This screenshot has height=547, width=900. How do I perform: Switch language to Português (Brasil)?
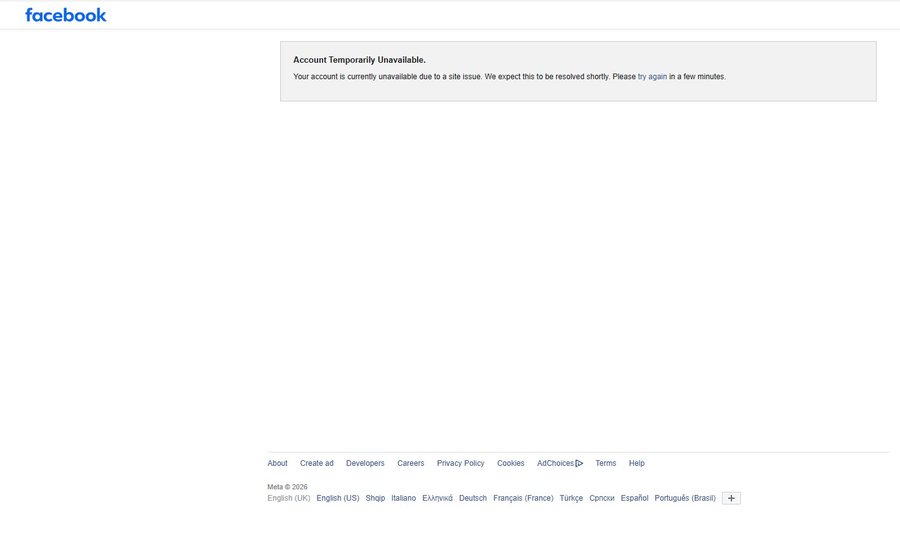pyautogui.click(x=685, y=498)
